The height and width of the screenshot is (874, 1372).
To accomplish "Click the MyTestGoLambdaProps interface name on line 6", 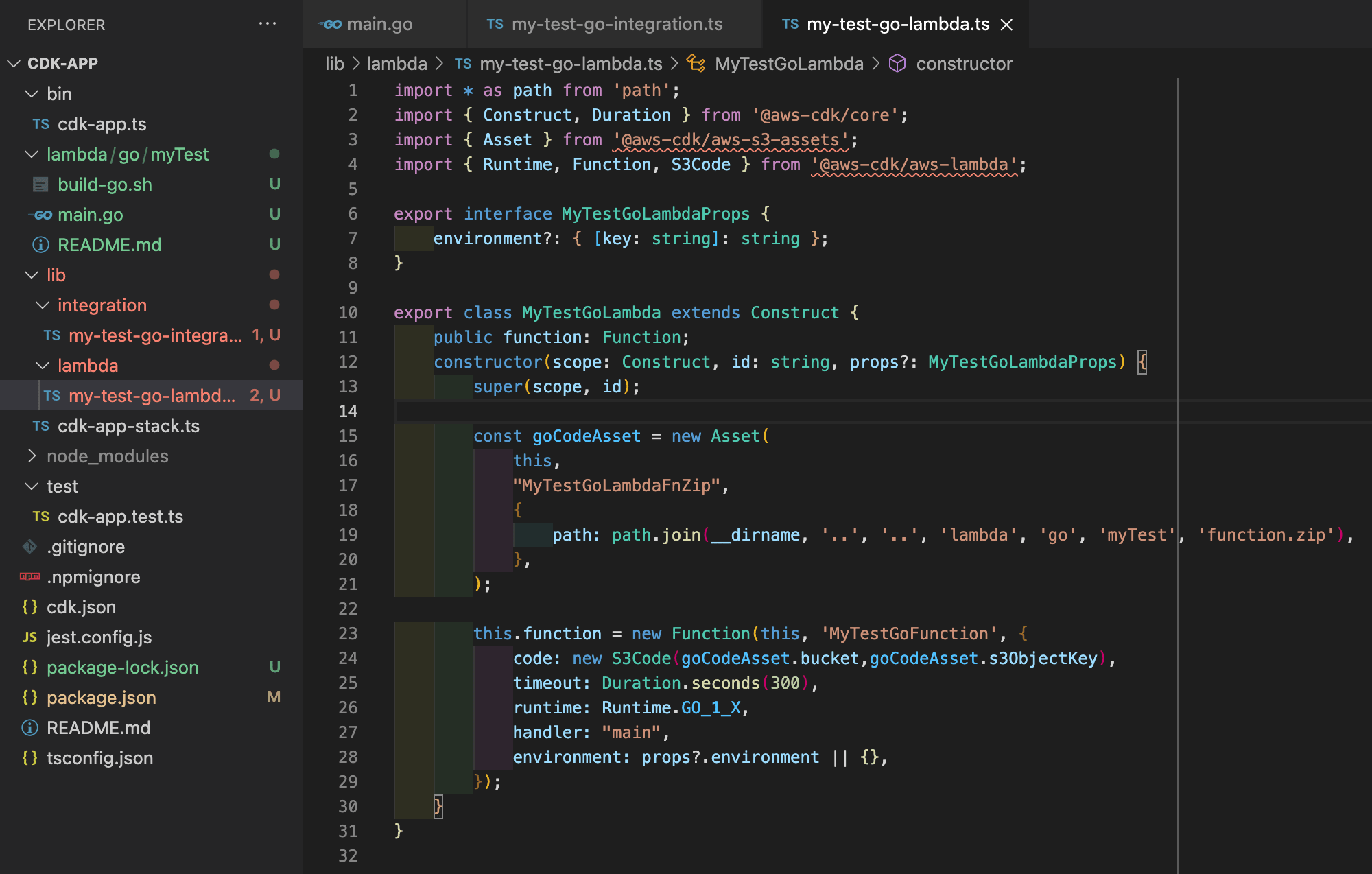I will point(655,214).
